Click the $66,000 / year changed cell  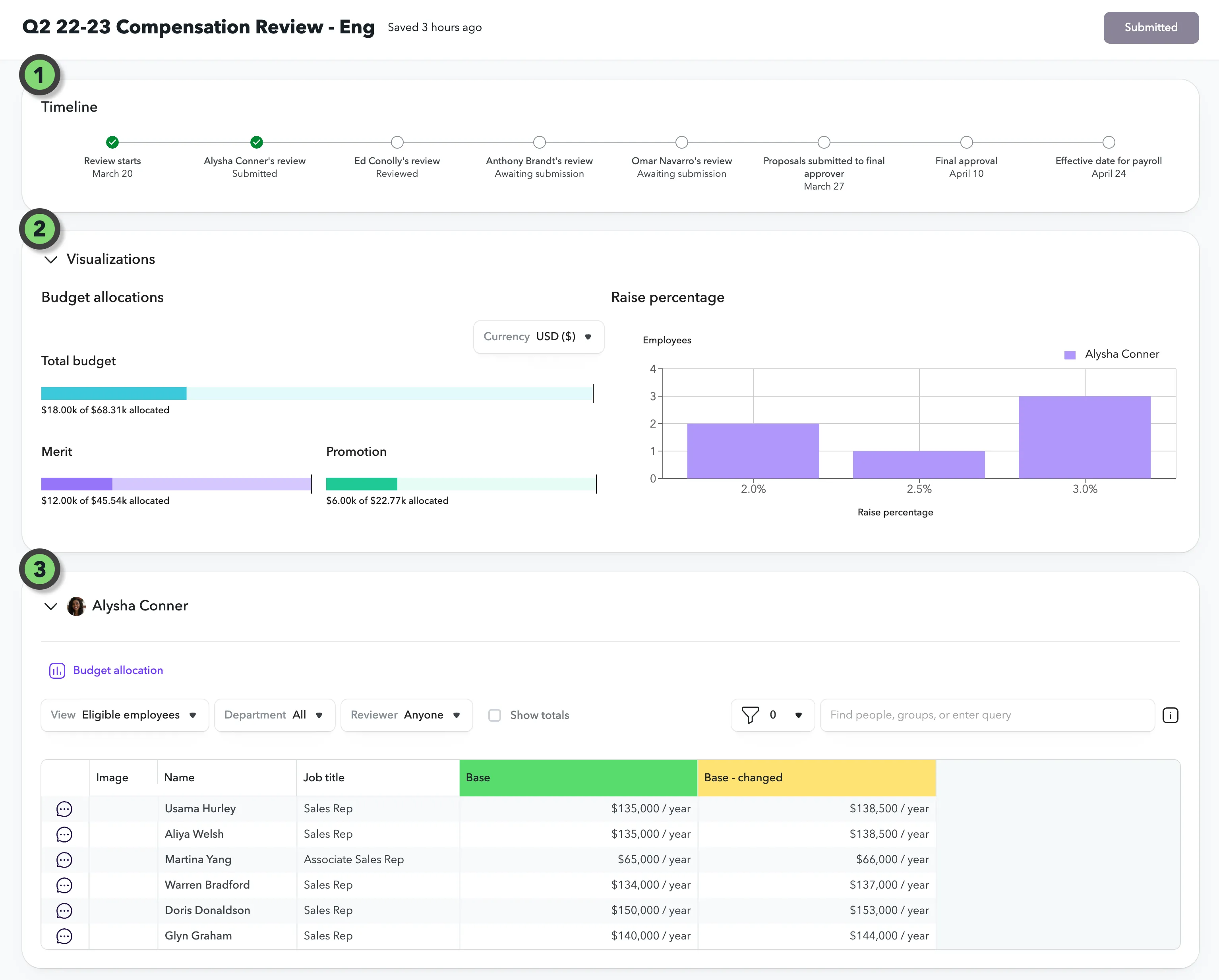pyautogui.click(x=817, y=860)
